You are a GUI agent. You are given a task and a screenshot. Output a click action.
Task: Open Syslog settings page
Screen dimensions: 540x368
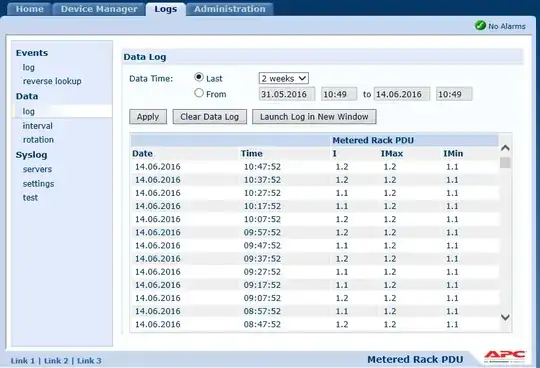(x=39, y=184)
